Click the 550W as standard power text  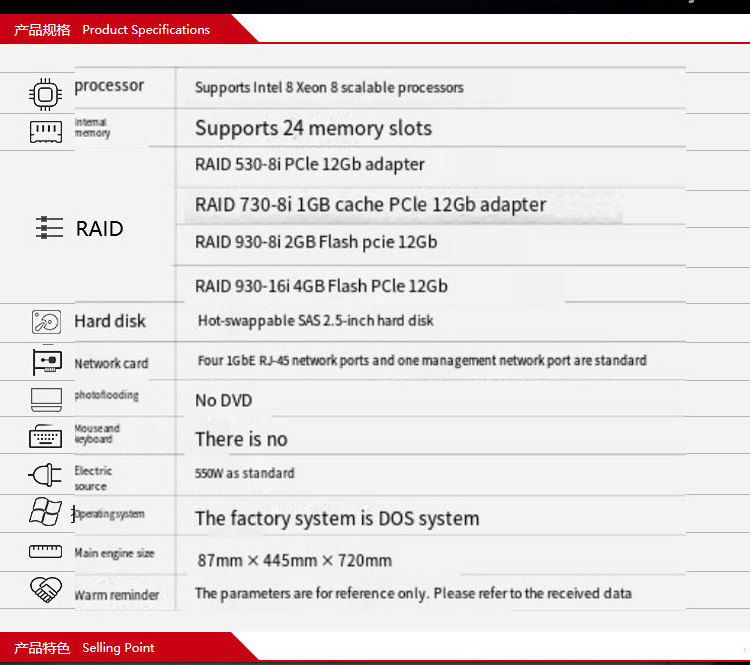[x=244, y=473]
